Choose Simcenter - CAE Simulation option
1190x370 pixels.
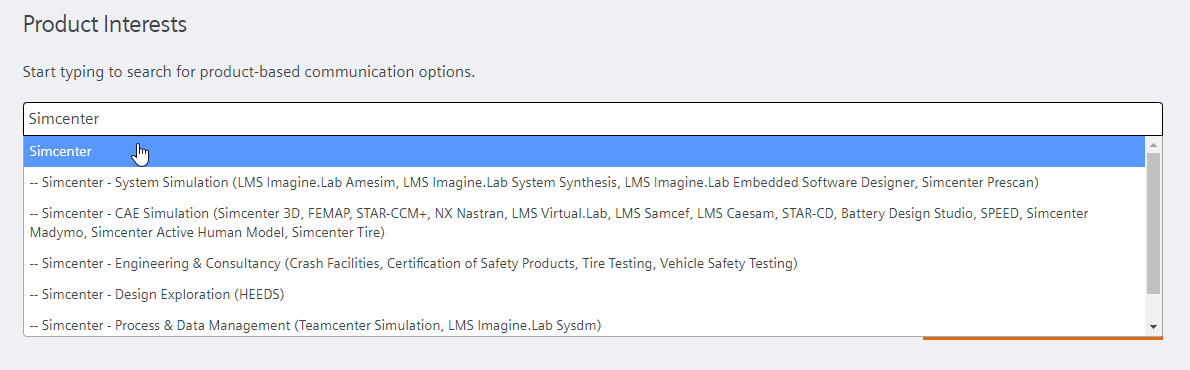click(x=584, y=223)
